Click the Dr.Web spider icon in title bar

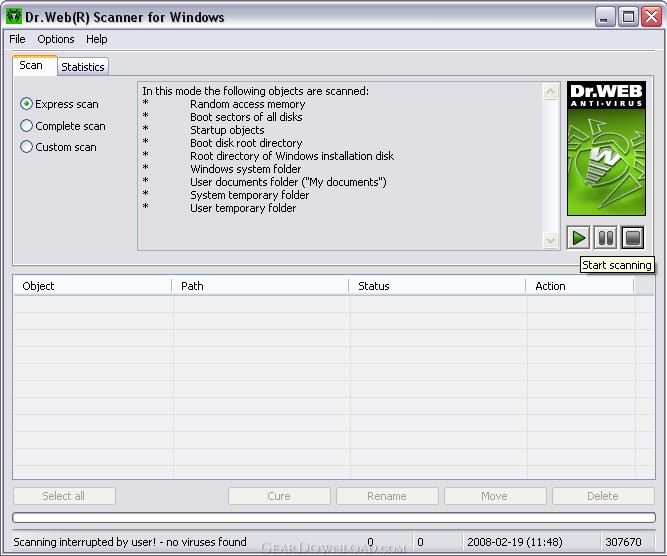pyautogui.click(x=15, y=17)
